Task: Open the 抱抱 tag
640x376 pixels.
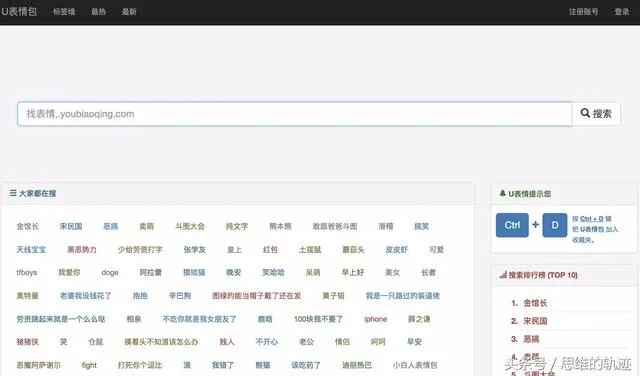Action: tap(140, 296)
